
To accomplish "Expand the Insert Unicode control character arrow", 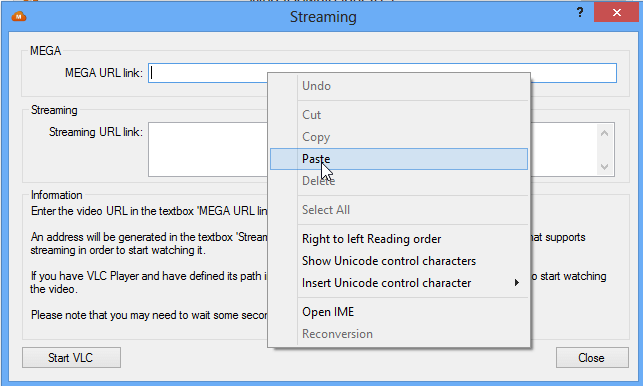I will [x=517, y=283].
